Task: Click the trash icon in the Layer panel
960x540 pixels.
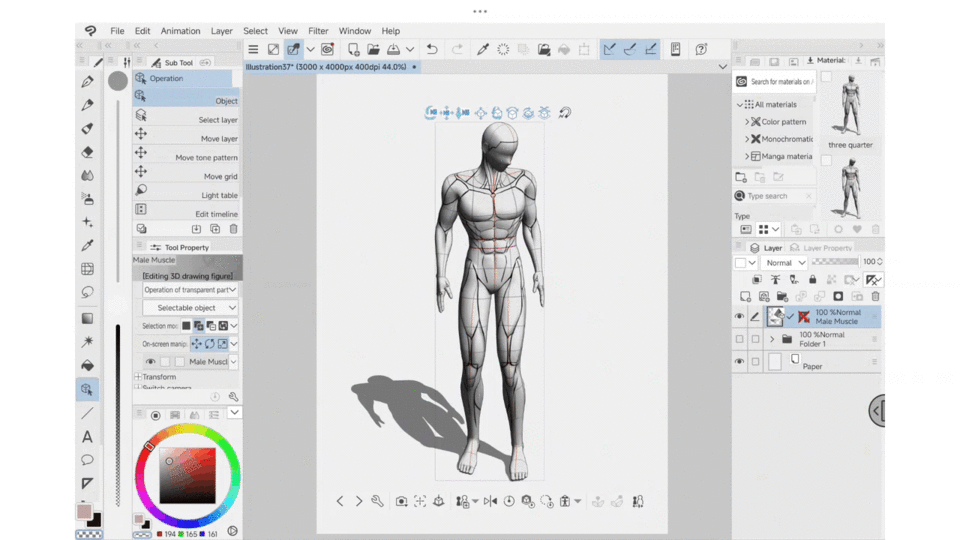Action: coord(875,297)
